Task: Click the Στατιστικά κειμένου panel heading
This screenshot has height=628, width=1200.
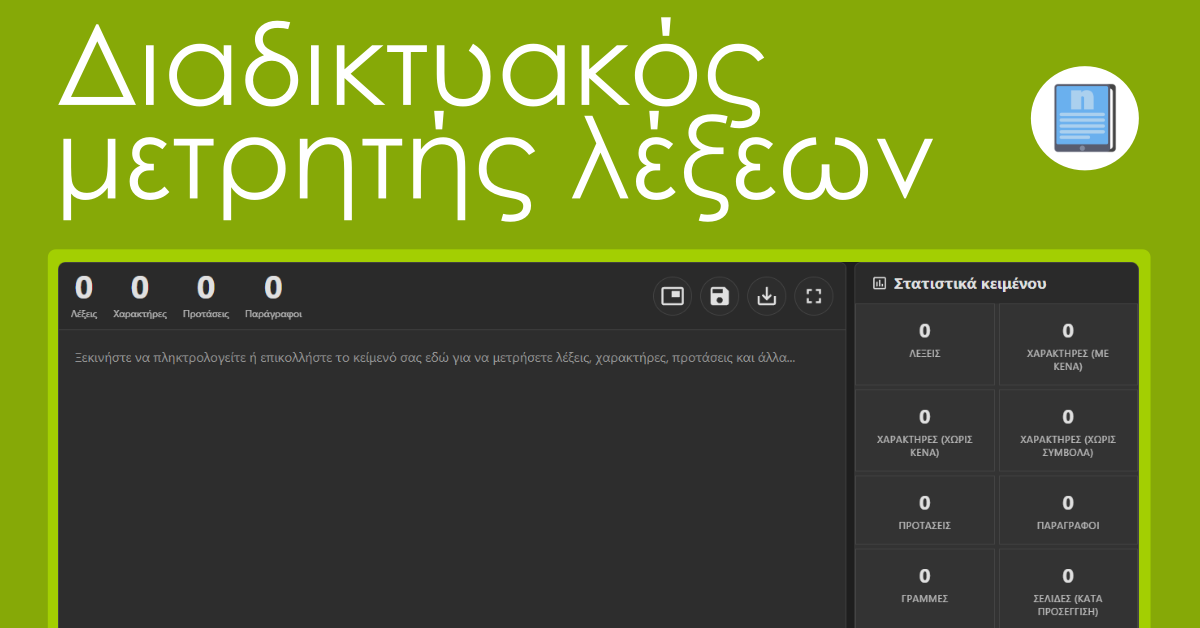Action: click(970, 283)
